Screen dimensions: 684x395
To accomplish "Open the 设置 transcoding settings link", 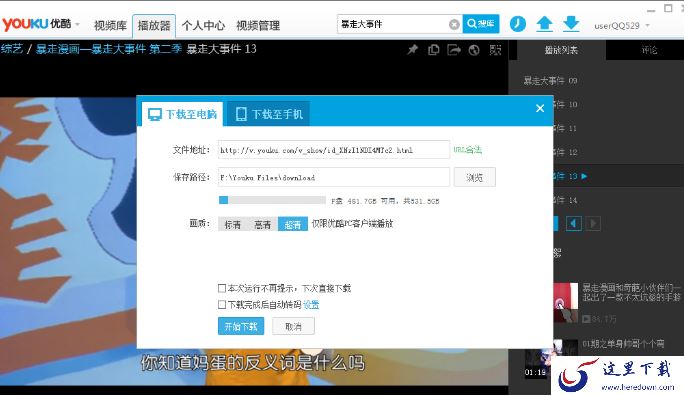I will 311,305.
